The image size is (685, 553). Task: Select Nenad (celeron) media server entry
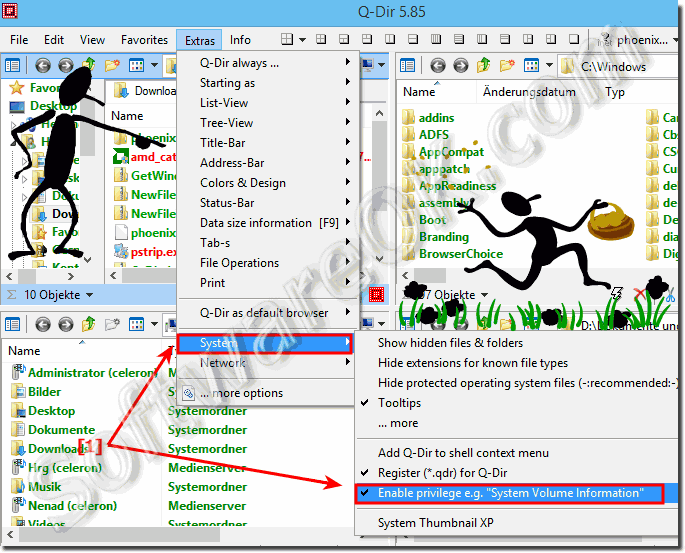pos(65,506)
